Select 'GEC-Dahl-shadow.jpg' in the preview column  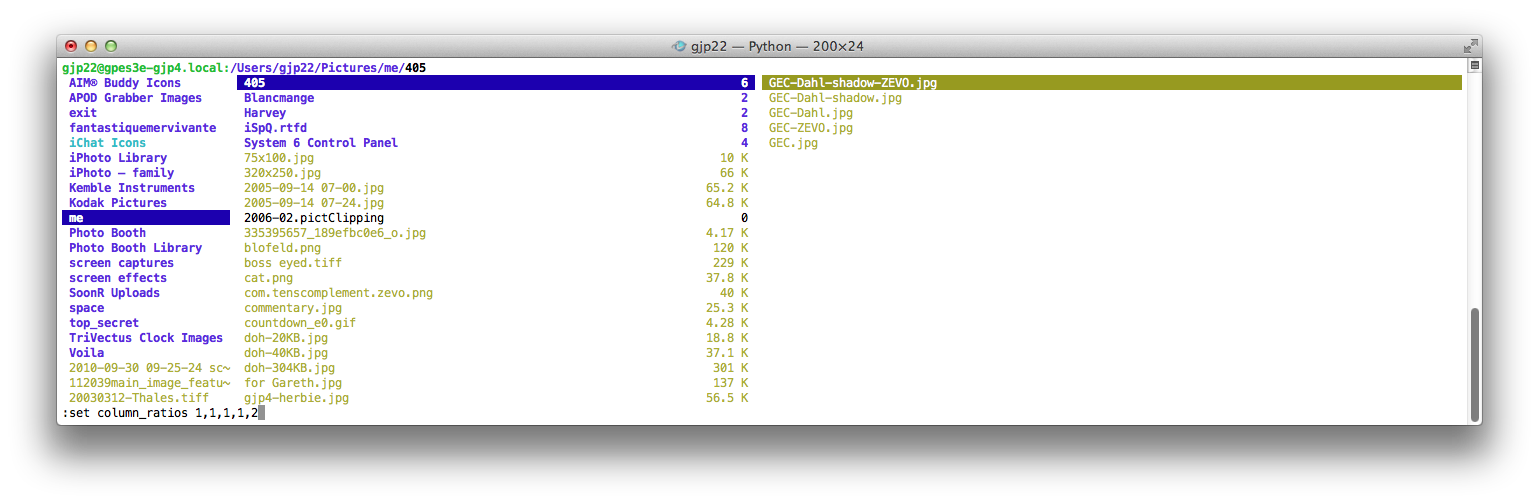[835, 98]
